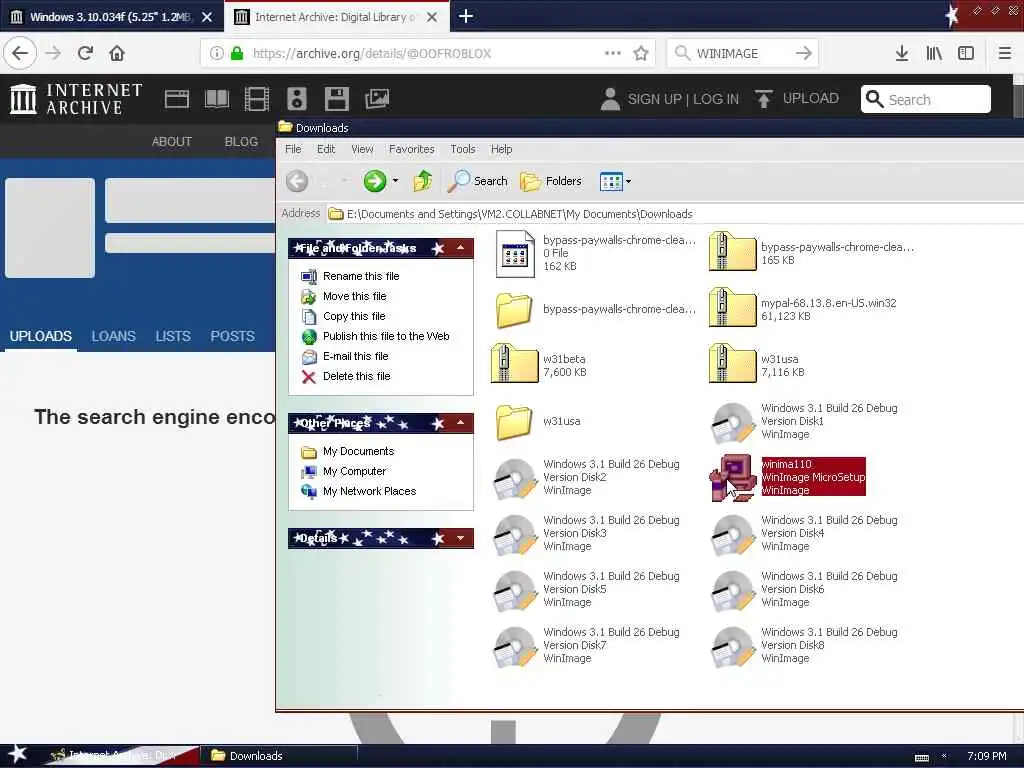Open Archive software floppy icon
This screenshot has width=1024, height=768.
coord(336,99)
